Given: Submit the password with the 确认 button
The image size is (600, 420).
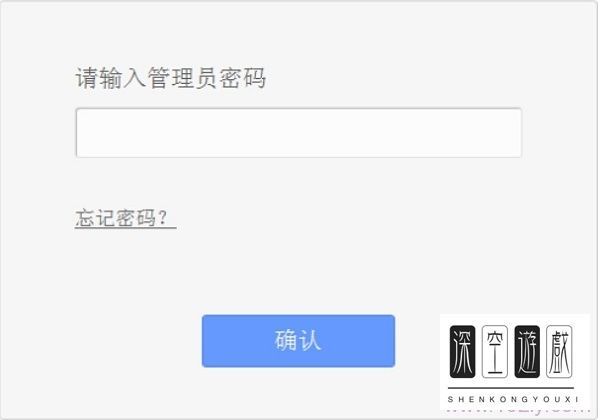Looking at the screenshot, I should coord(298,341).
